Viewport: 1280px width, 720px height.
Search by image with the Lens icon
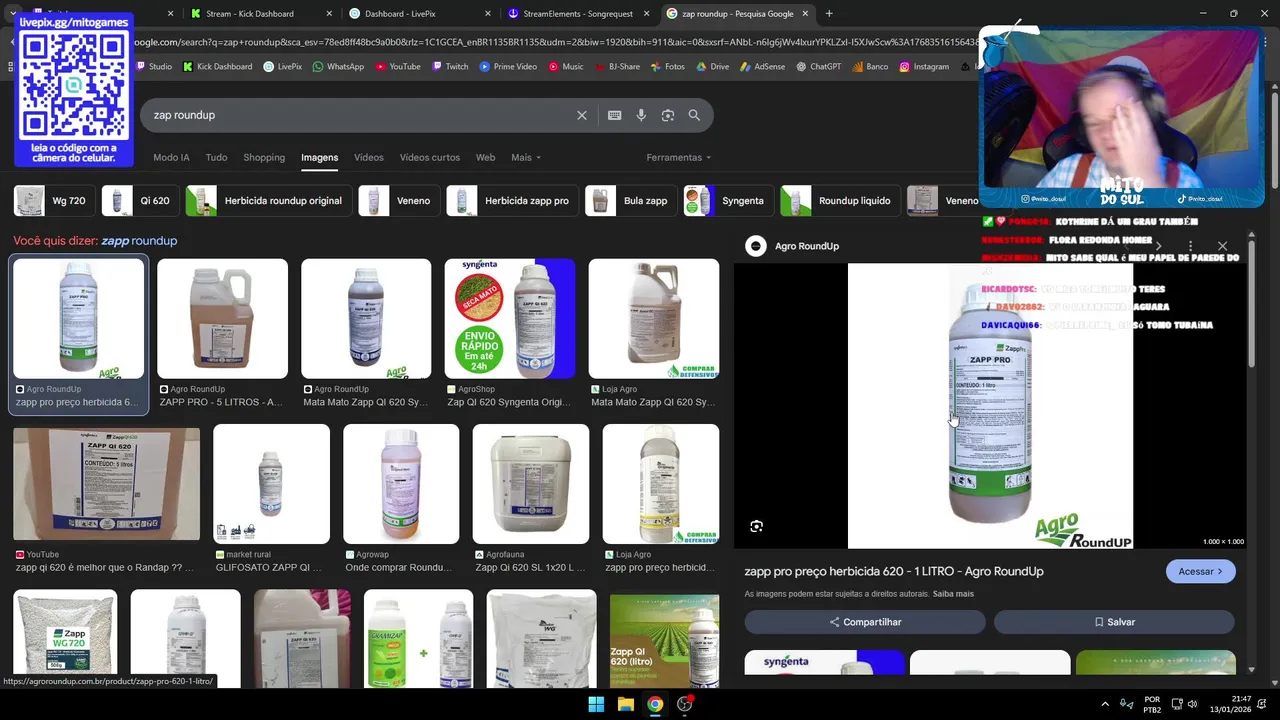[x=668, y=115]
